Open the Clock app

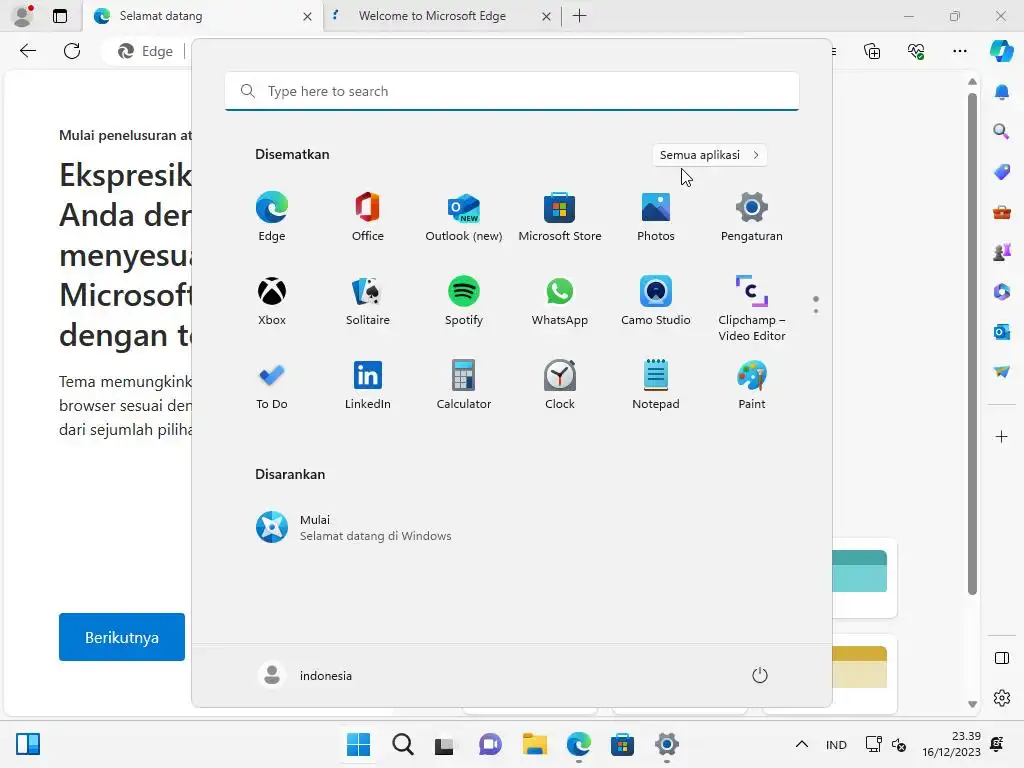click(x=560, y=385)
